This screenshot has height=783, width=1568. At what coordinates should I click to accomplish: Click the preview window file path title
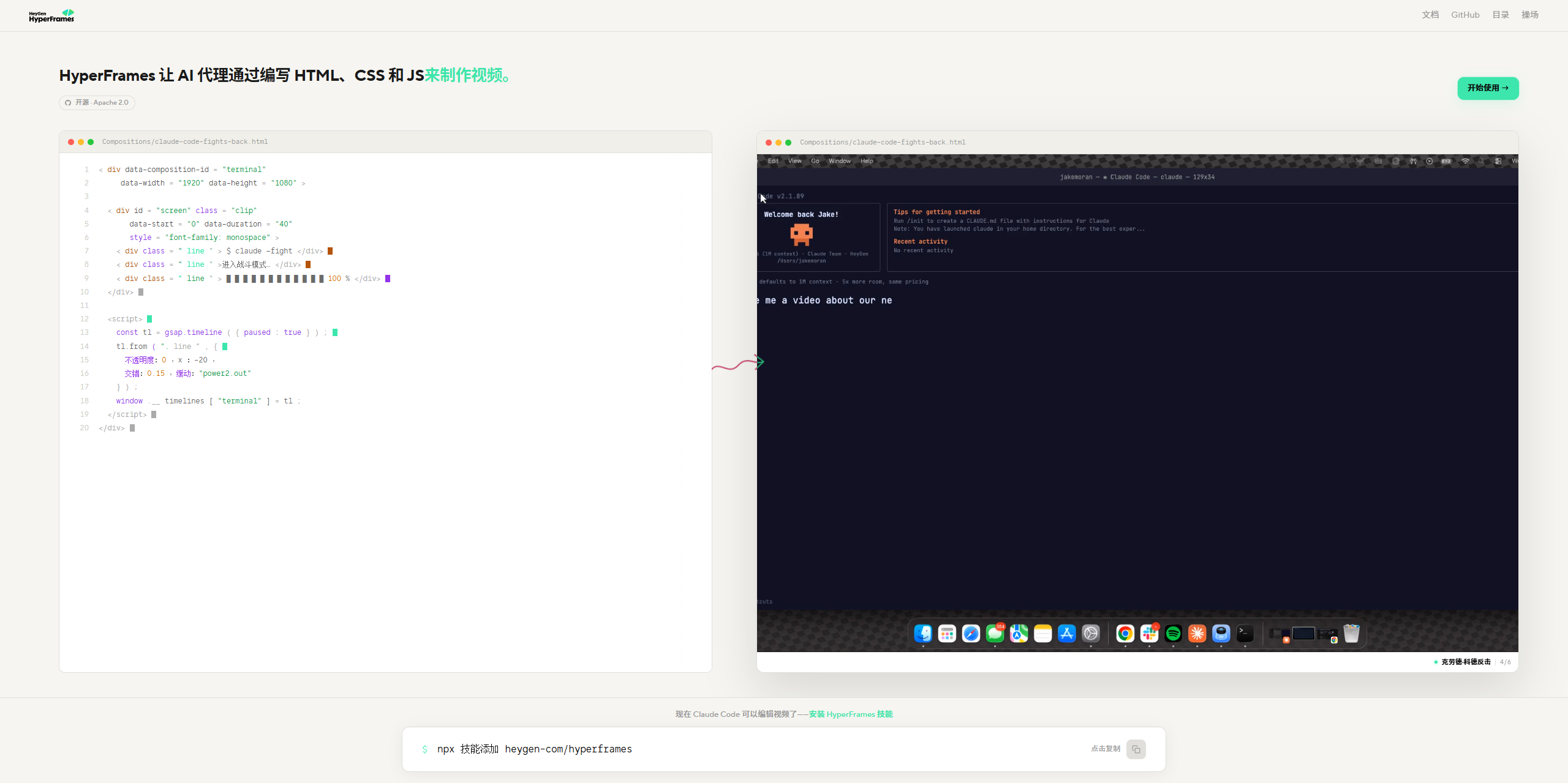pyautogui.click(x=883, y=143)
